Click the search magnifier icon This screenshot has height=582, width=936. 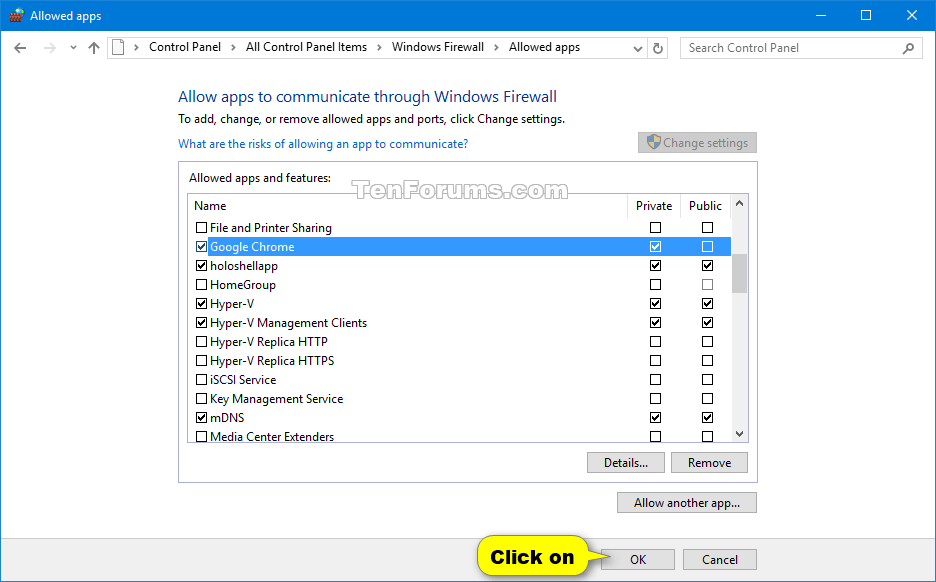[x=908, y=47]
